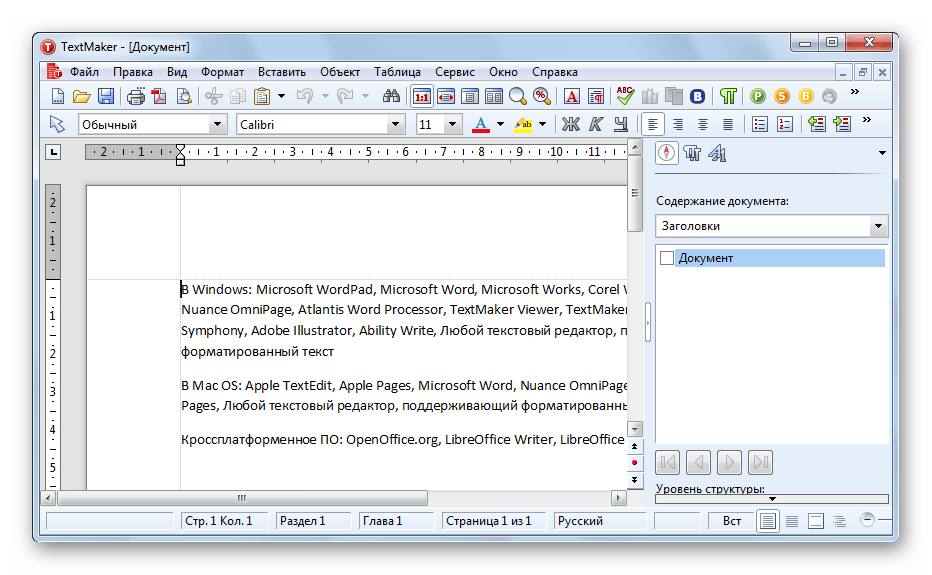
Task: Click the Save document floppy disk icon
Action: coord(105,96)
